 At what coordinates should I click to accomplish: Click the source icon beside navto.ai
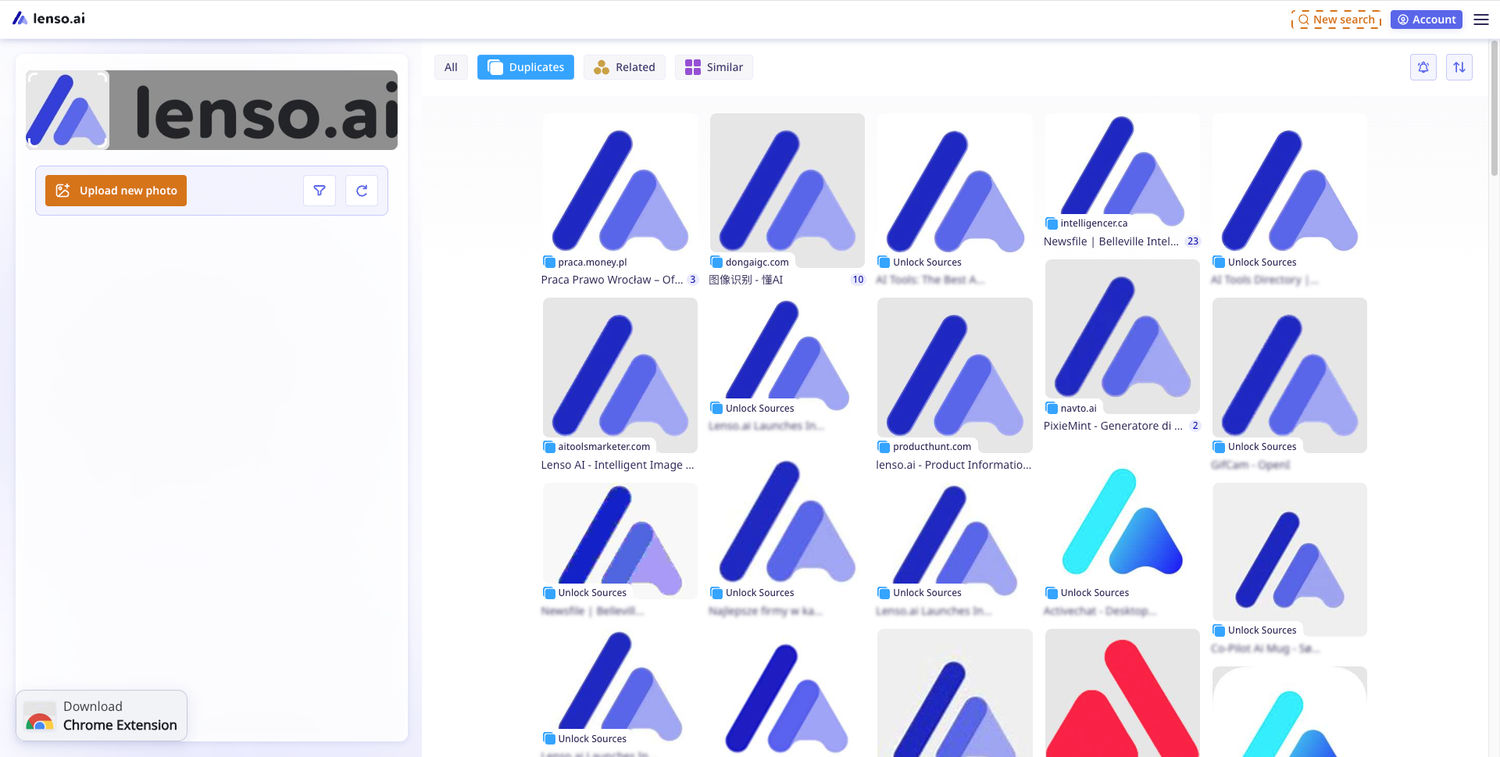coord(1051,408)
